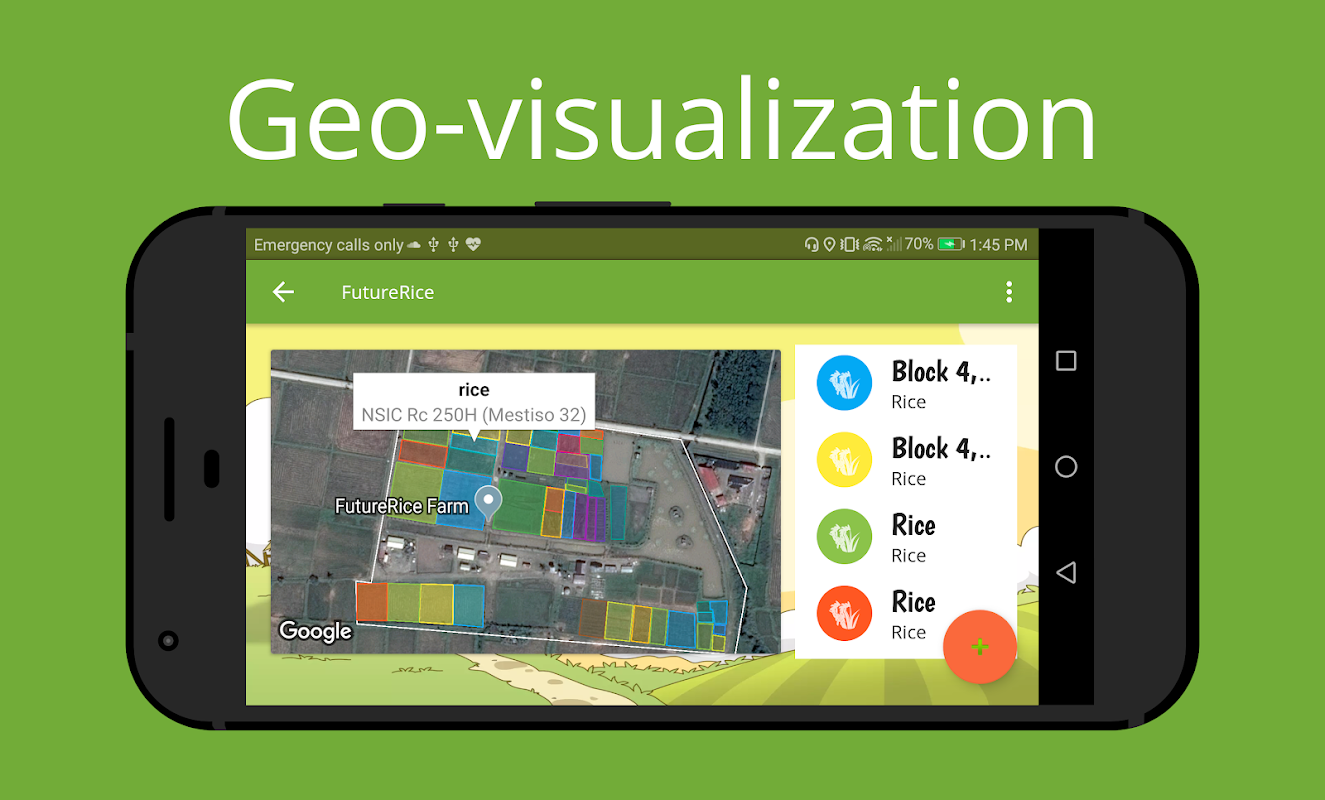The image size is (1325, 800).
Task: Tap the back arrow in the FutureRice toolbar
Action: (x=284, y=292)
